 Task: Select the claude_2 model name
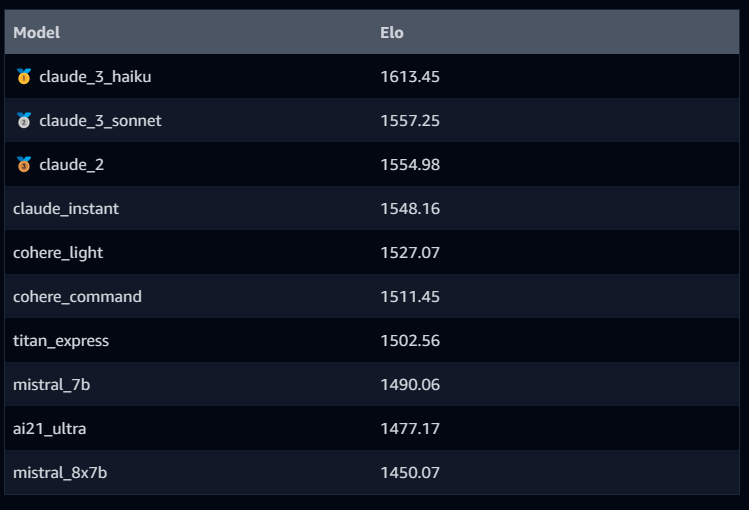tap(72, 165)
